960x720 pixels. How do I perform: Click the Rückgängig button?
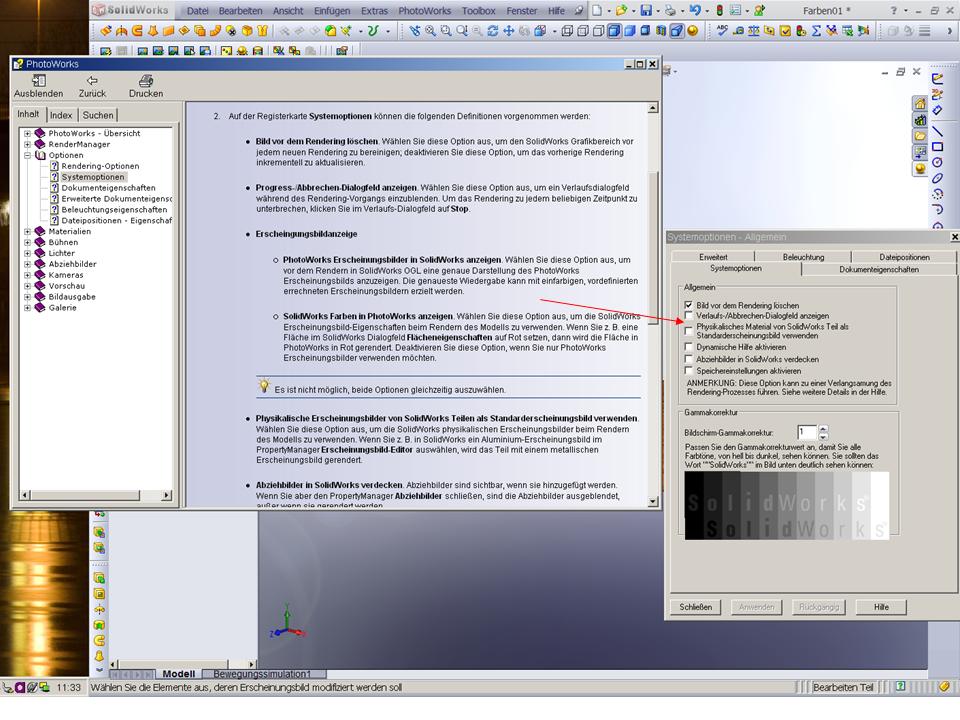point(819,607)
